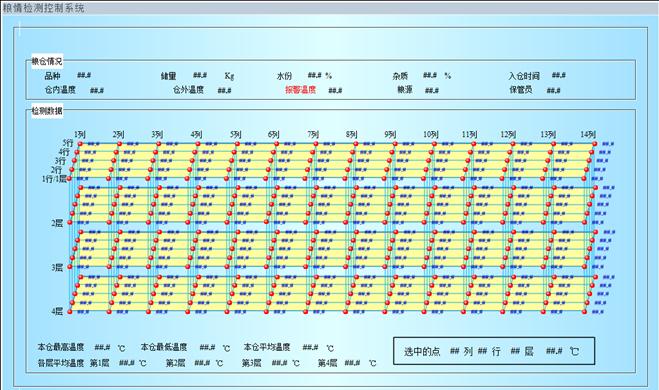Click the 12列 column header
This screenshot has height=390, width=659.
pyautogui.click(x=508, y=134)
